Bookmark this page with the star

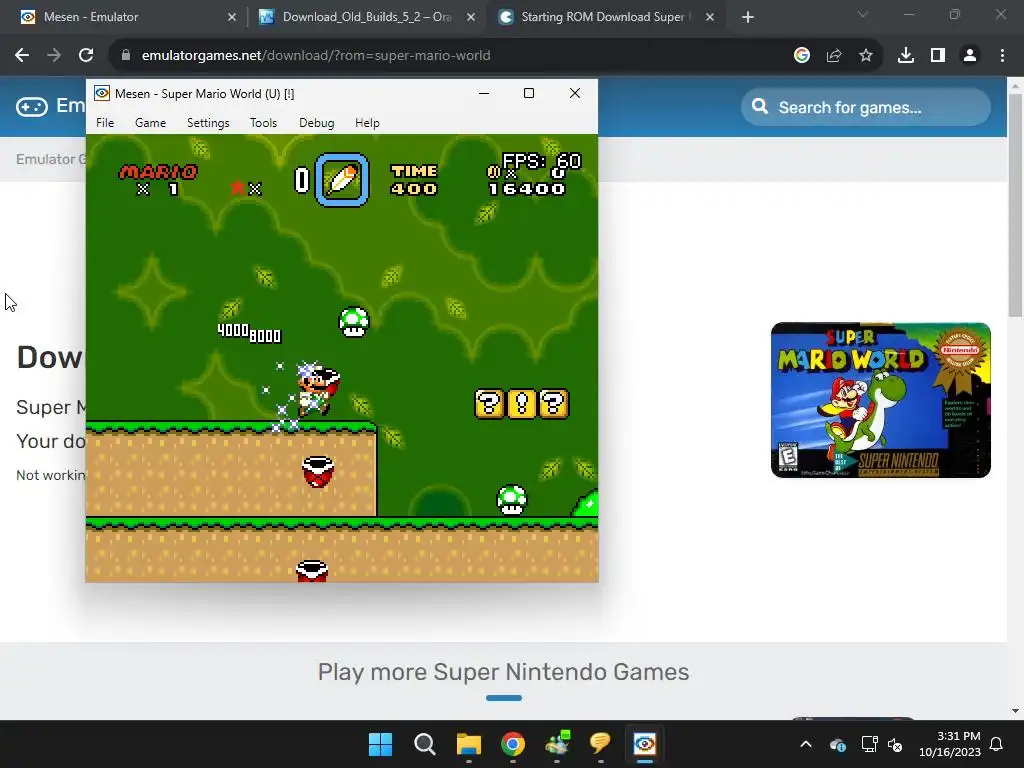pos(865,56)
